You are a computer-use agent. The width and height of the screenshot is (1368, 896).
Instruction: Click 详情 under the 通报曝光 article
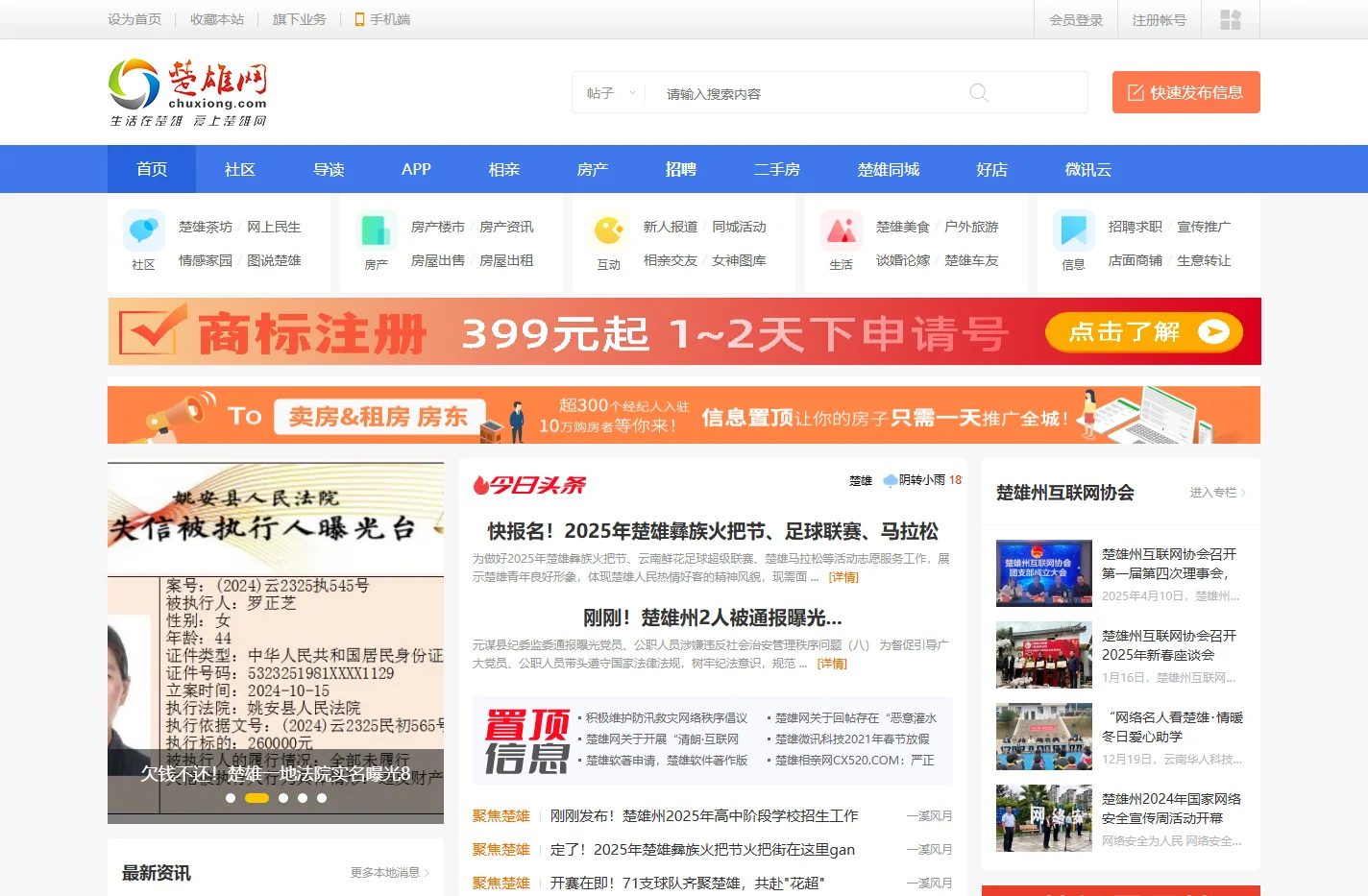click(x=832, y=664)
